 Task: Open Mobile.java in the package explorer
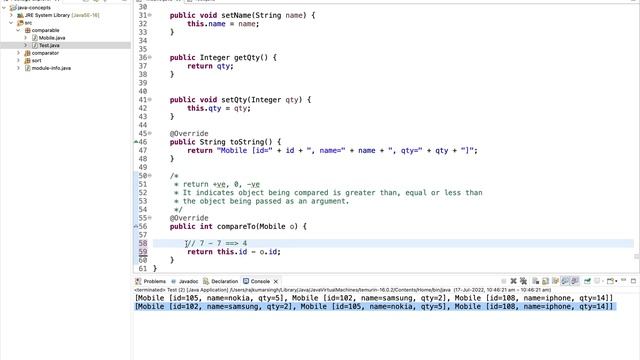click(52, 38)
